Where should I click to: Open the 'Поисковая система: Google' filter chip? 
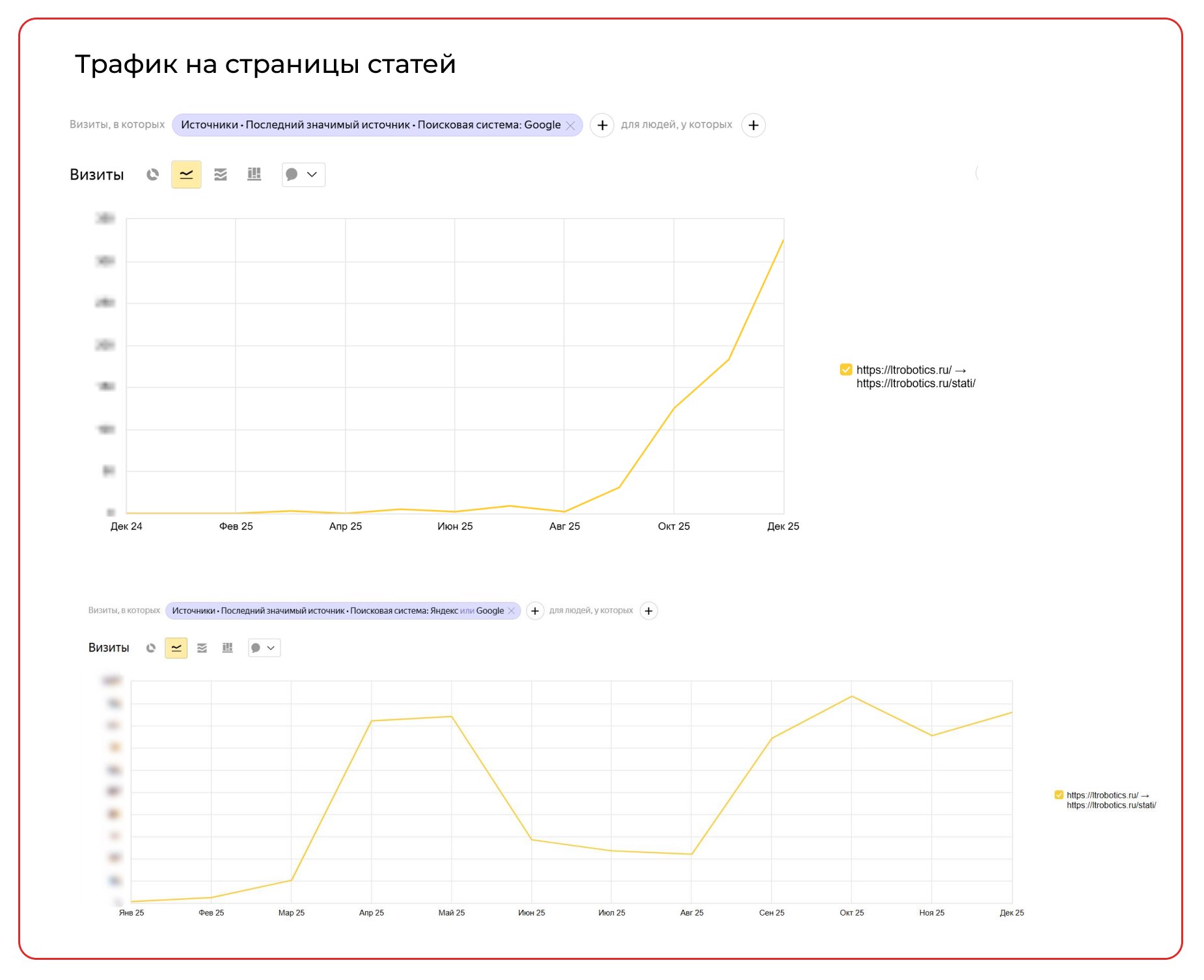370,125
